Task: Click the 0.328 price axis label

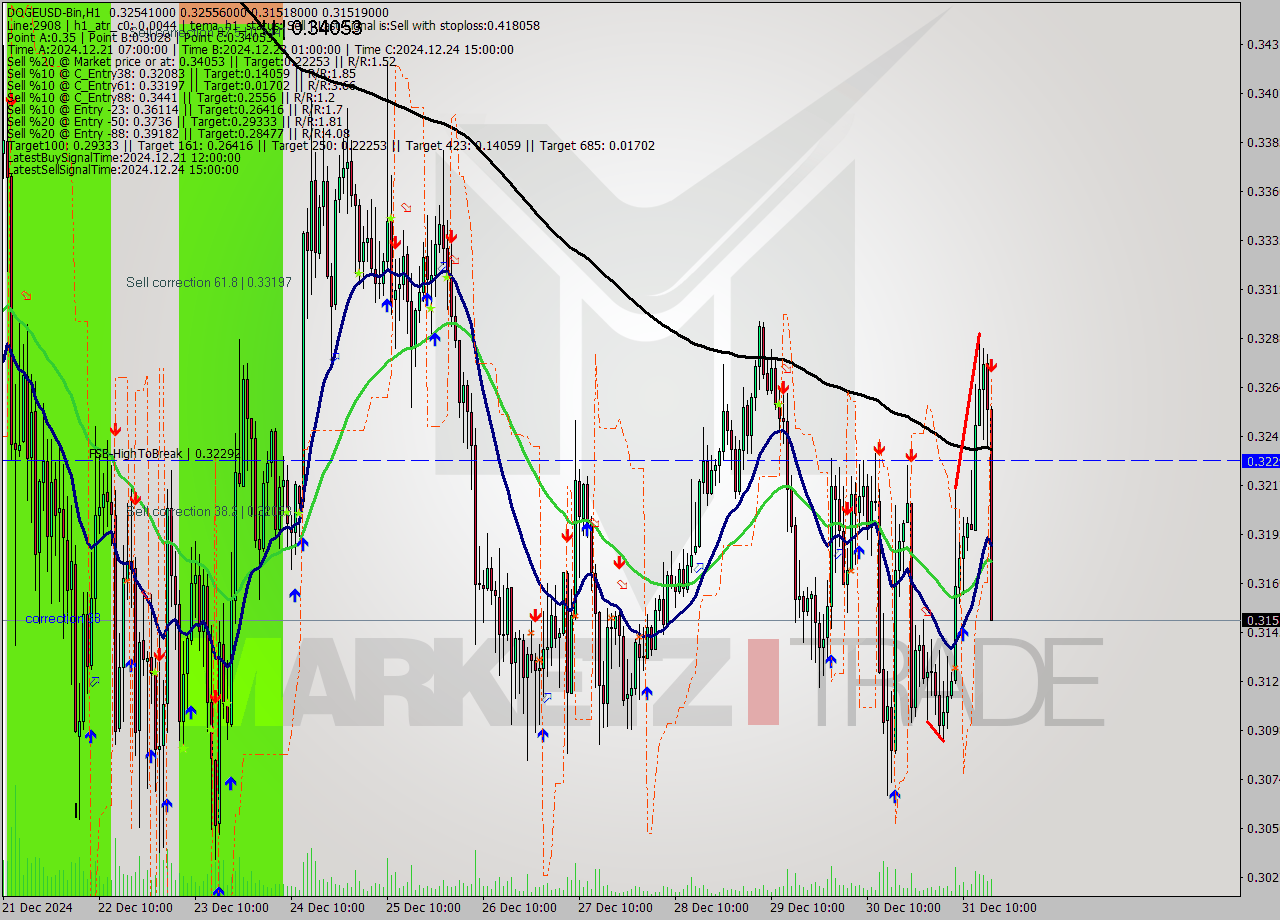Action: tap(1262, 338)
